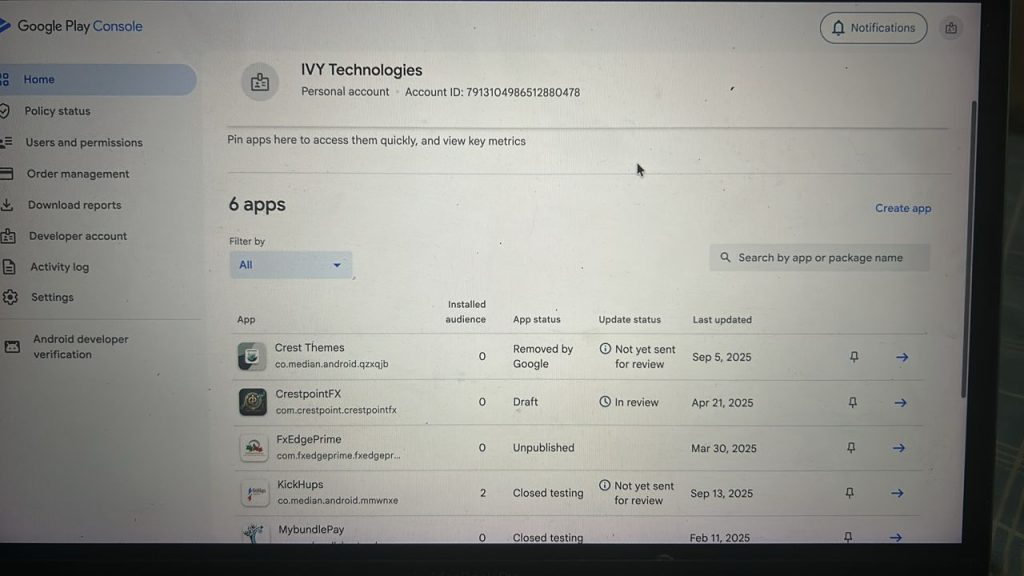Click the Create app link

click(x=903, y=208)
